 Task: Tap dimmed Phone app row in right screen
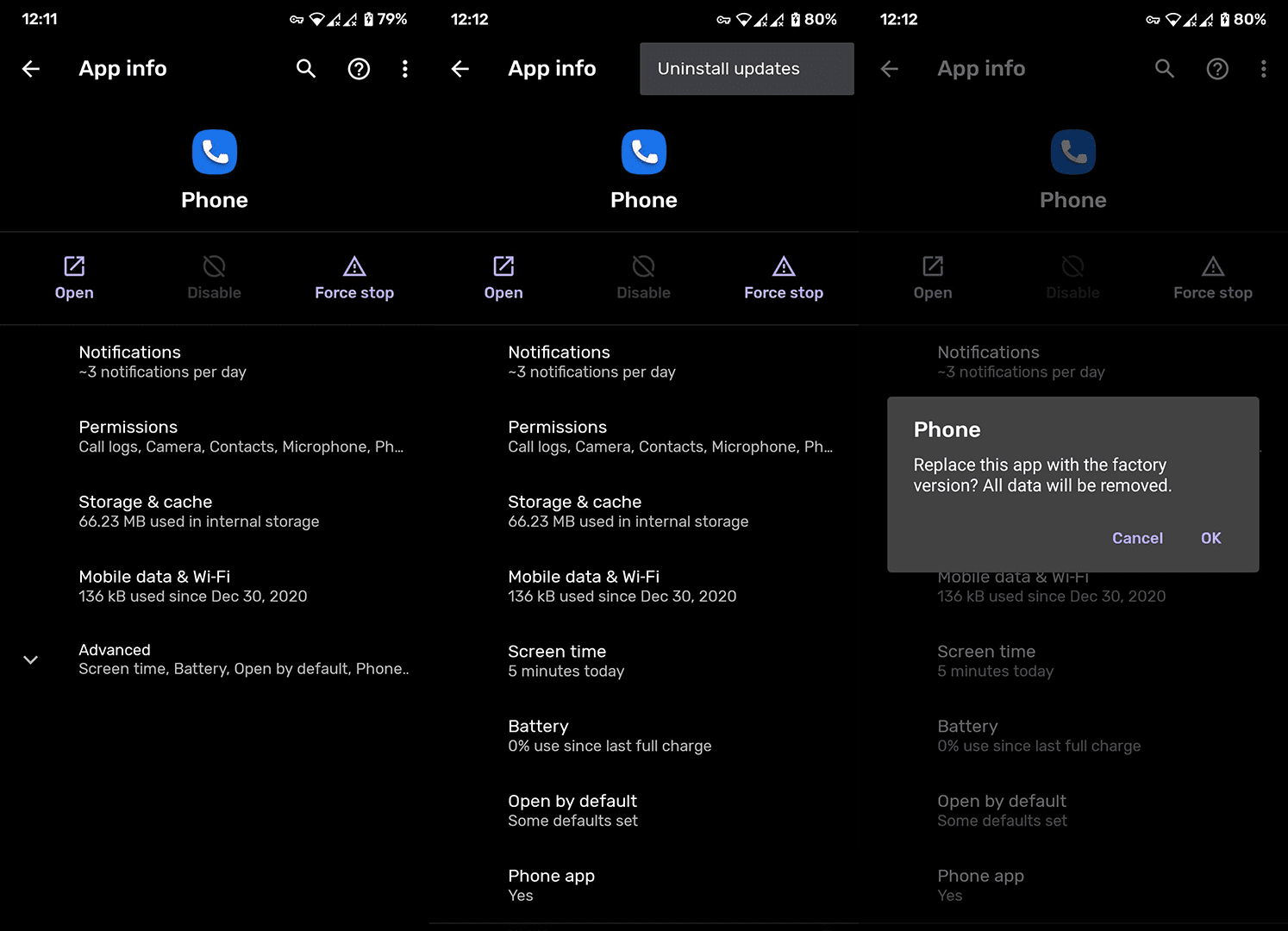[1073, 885]
